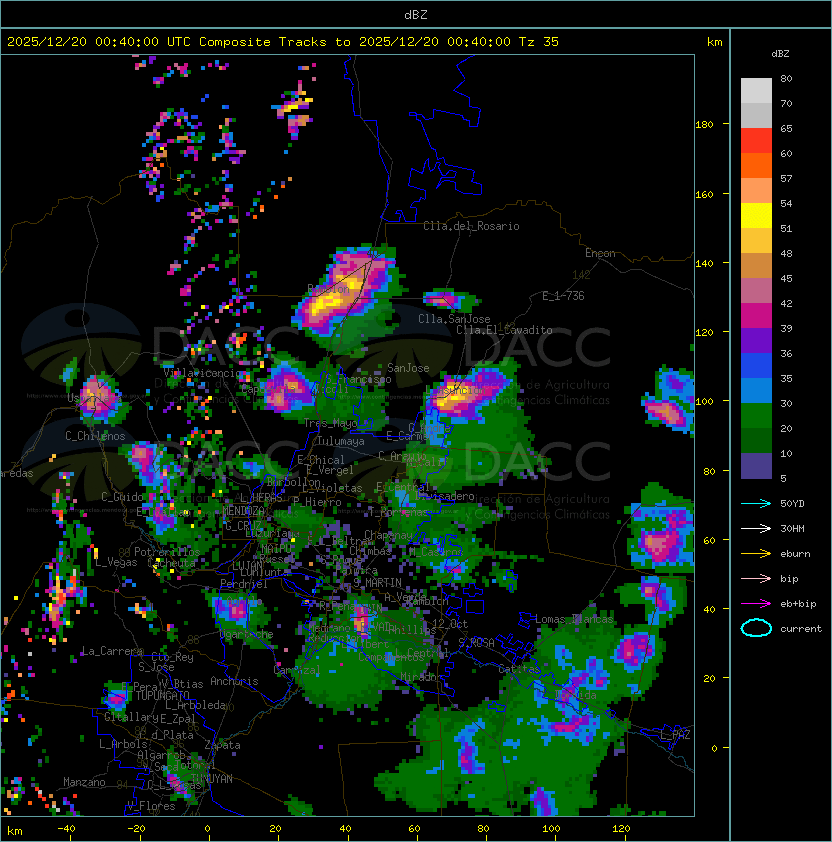The width and height of the screenshot is (832, 842).
Task: Click the E_1-736 label on map
Action: [563, 296]
